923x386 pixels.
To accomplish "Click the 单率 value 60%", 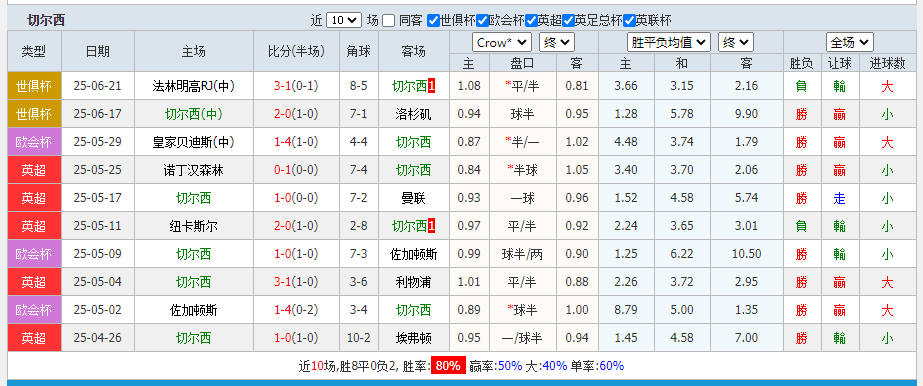I will click(x=612, y=365).
